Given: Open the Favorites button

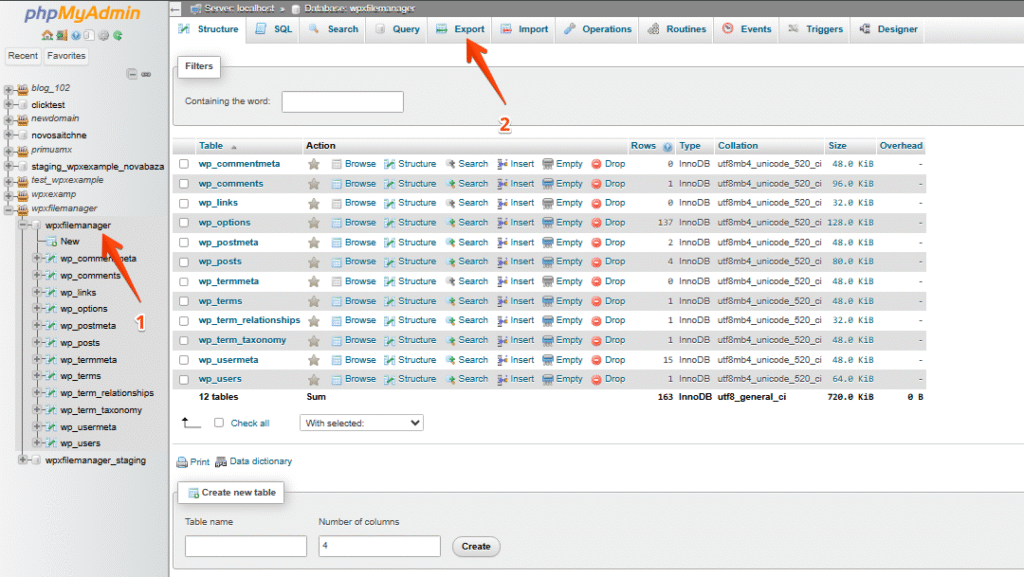Looking at the screenshot, I should [66, 56].
